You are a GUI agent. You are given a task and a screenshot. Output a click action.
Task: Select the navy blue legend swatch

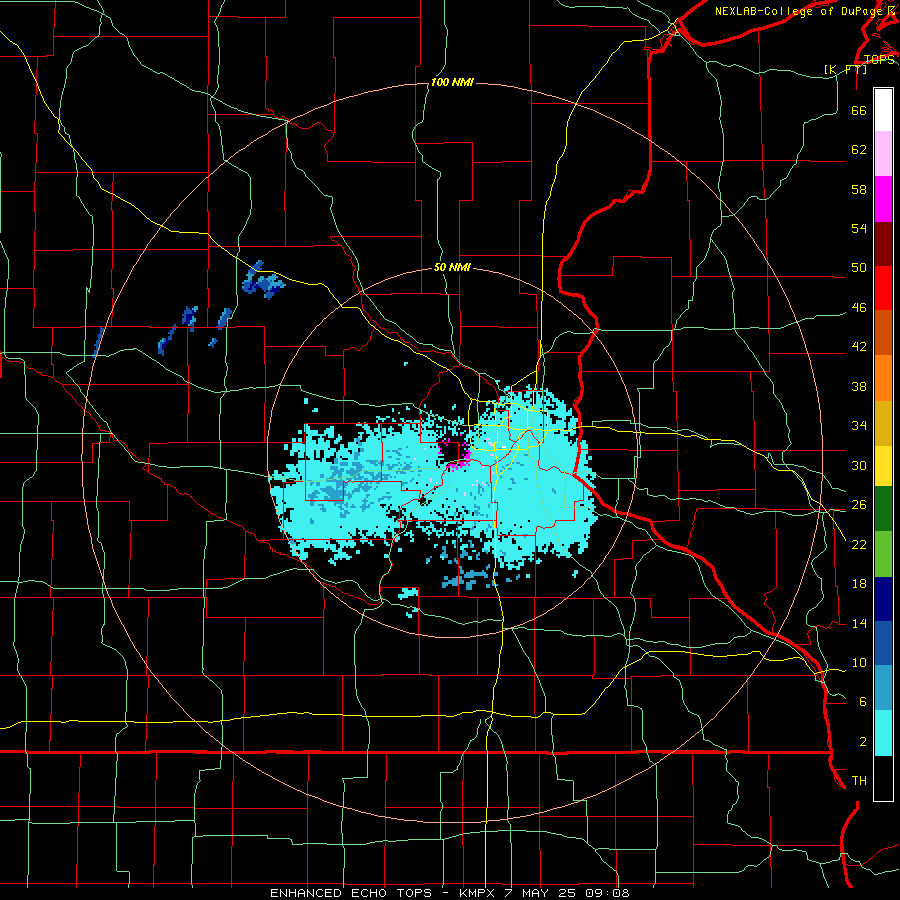click(883, 599)
